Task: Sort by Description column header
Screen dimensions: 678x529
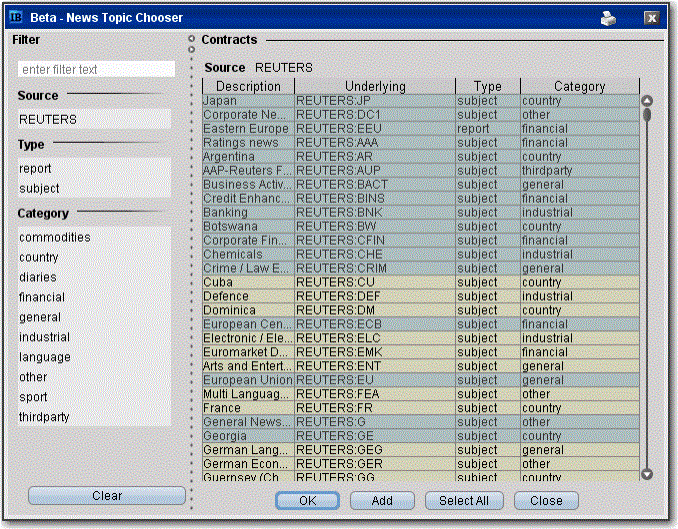Action: point(248,86)
